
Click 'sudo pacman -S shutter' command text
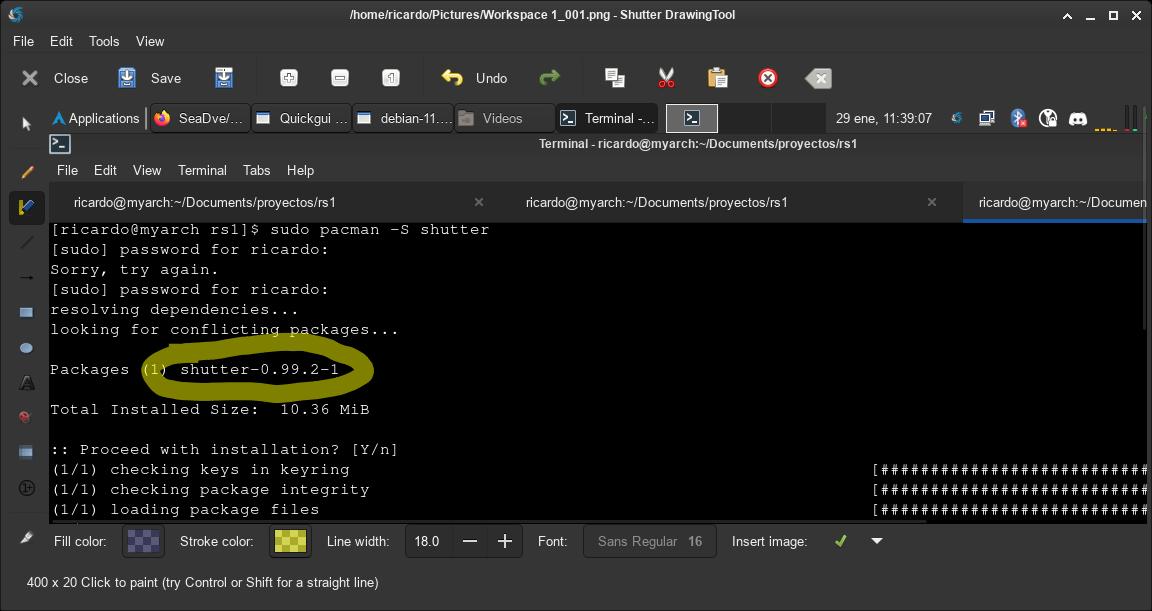379,230
